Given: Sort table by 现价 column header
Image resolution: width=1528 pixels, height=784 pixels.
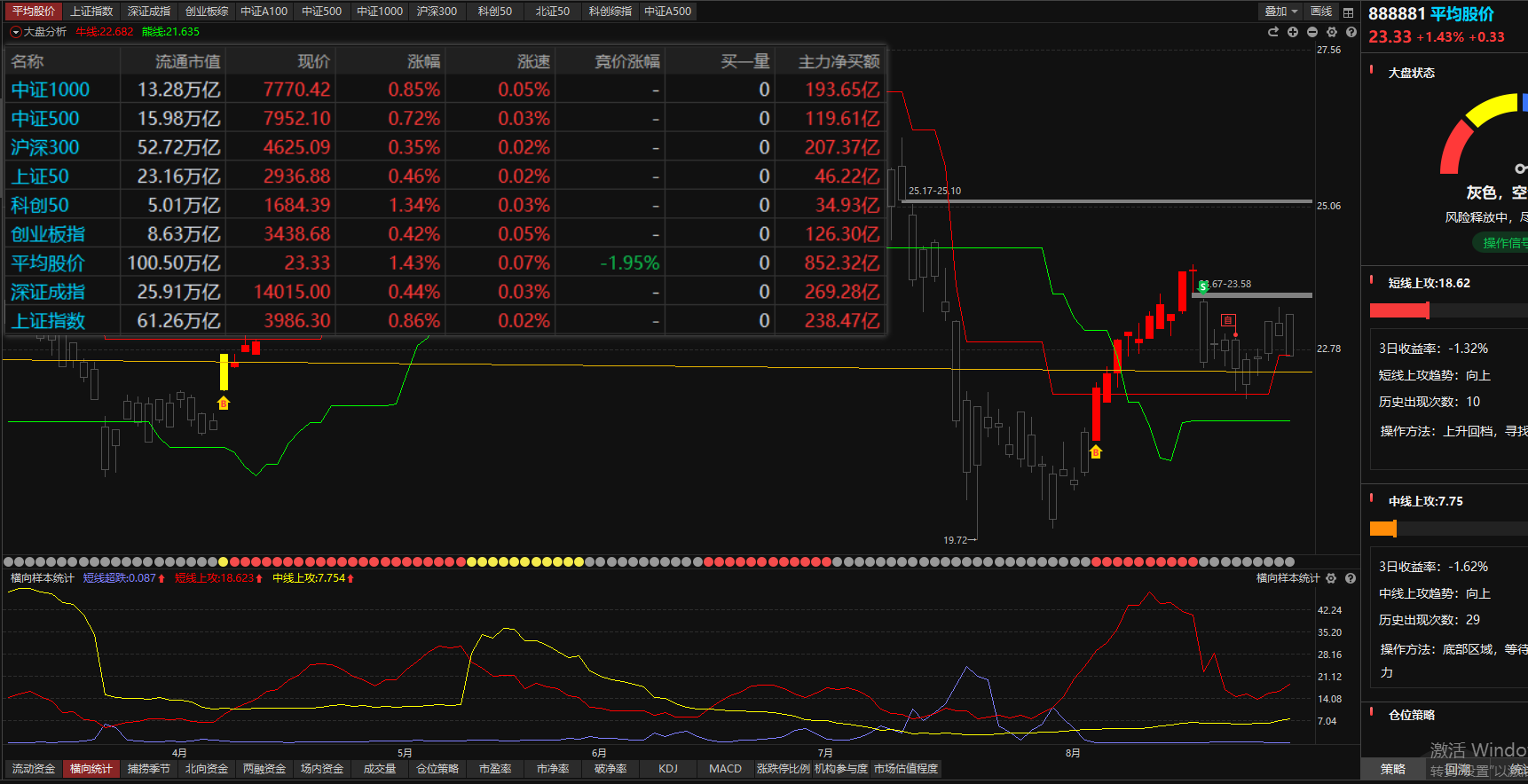Looking at the screenshot, I should 314,61.
